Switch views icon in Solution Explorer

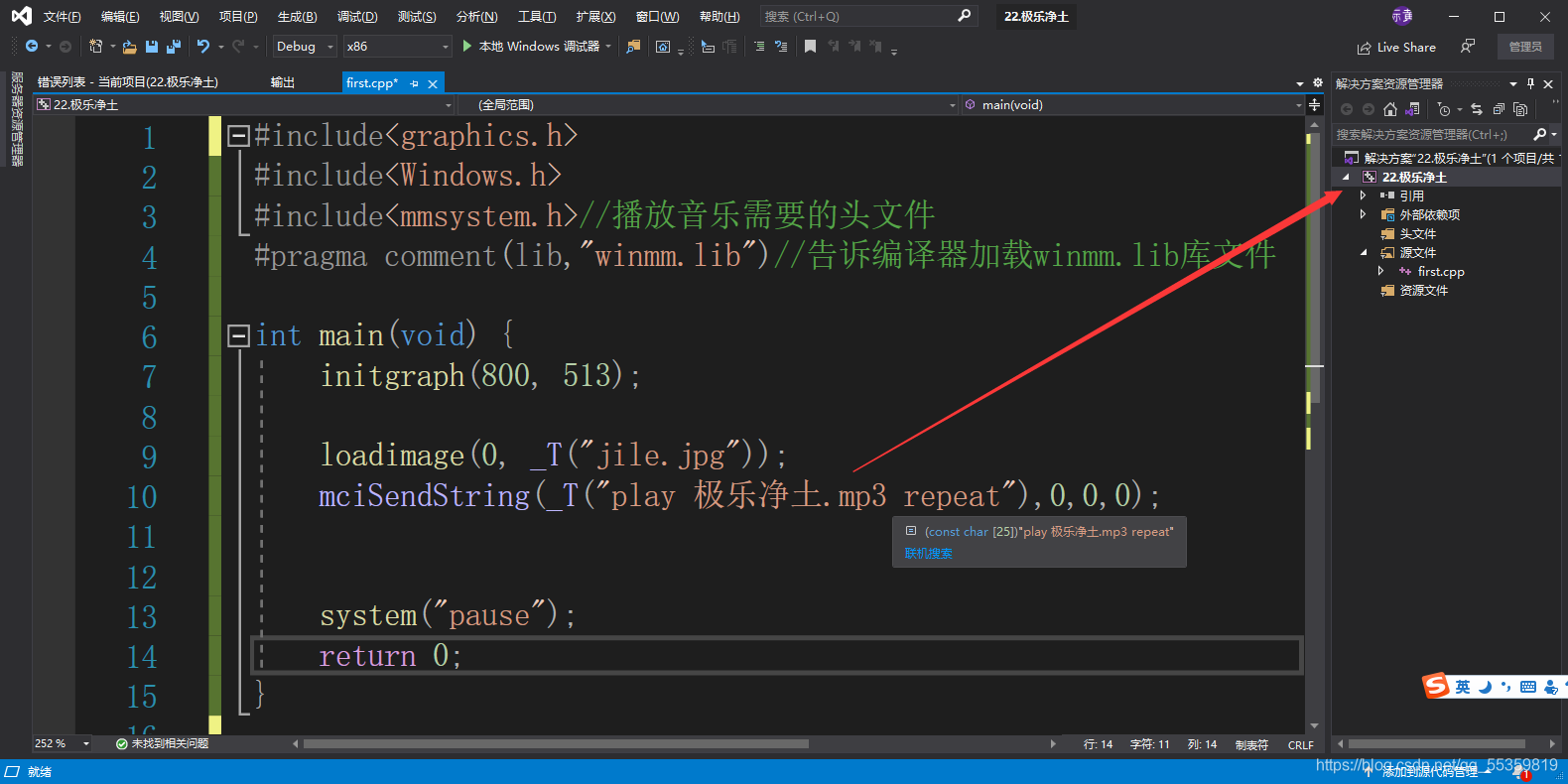coord(1412,109)
